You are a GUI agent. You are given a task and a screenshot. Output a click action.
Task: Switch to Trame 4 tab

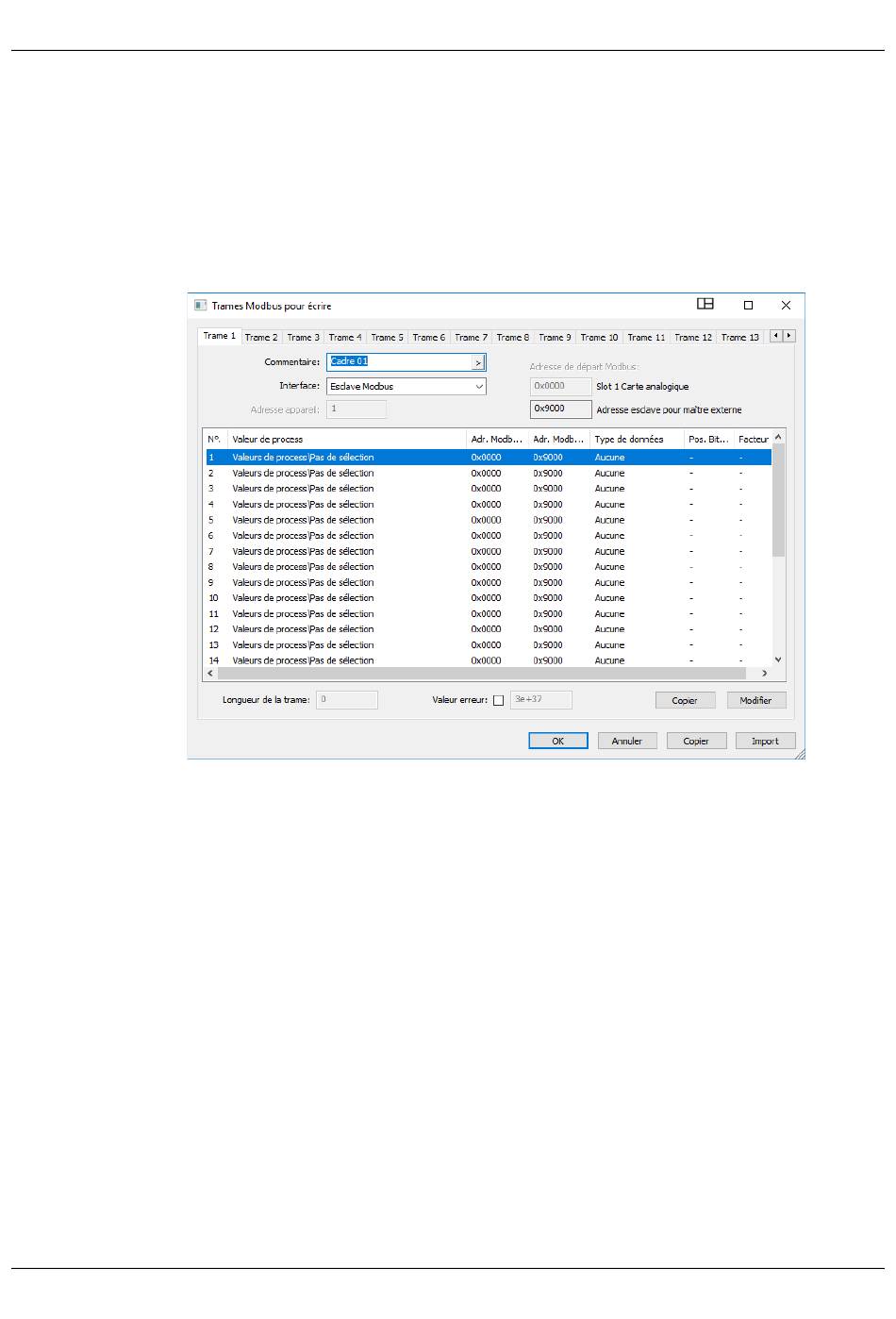pos(345,337)
